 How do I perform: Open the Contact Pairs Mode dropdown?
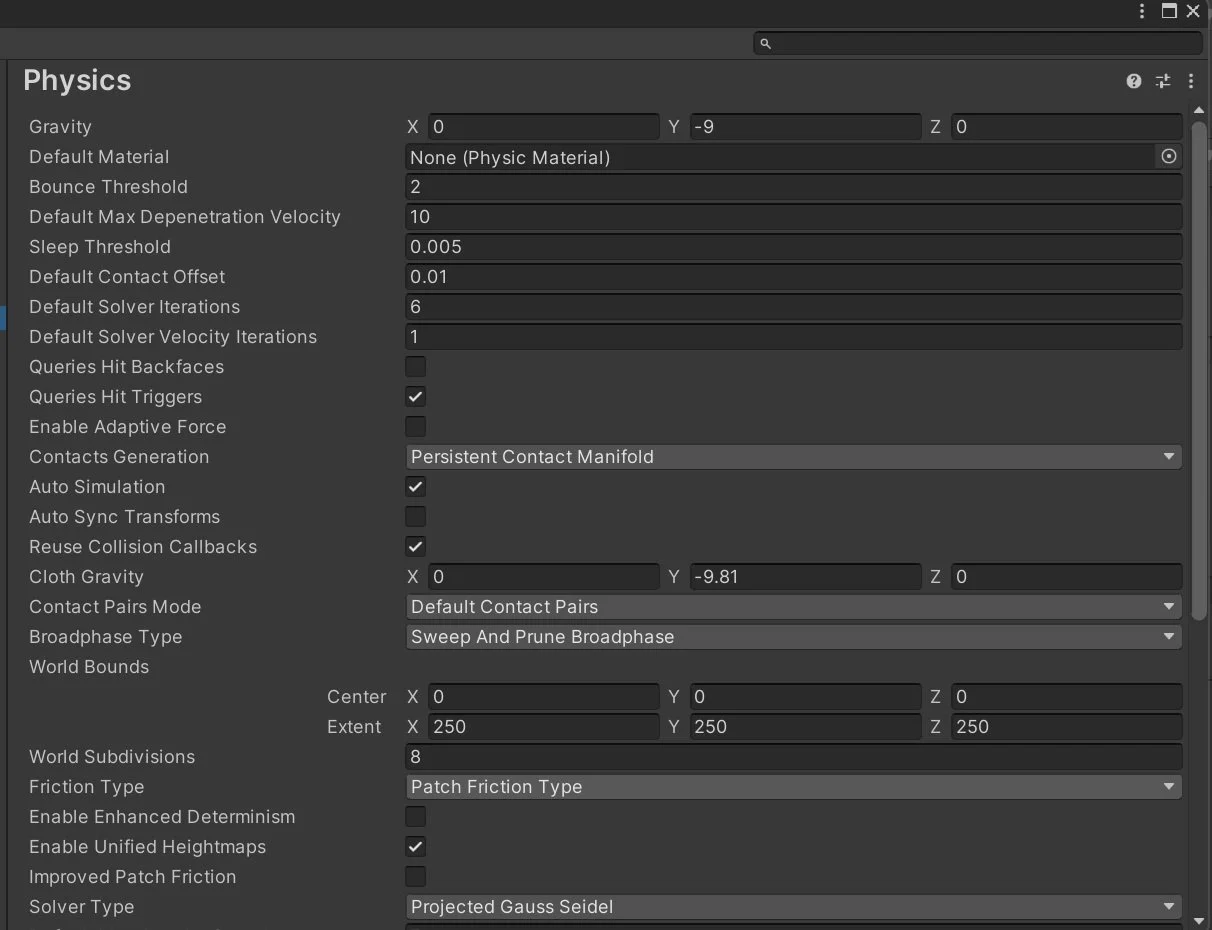pyautogui.click(x=794, y=606)
